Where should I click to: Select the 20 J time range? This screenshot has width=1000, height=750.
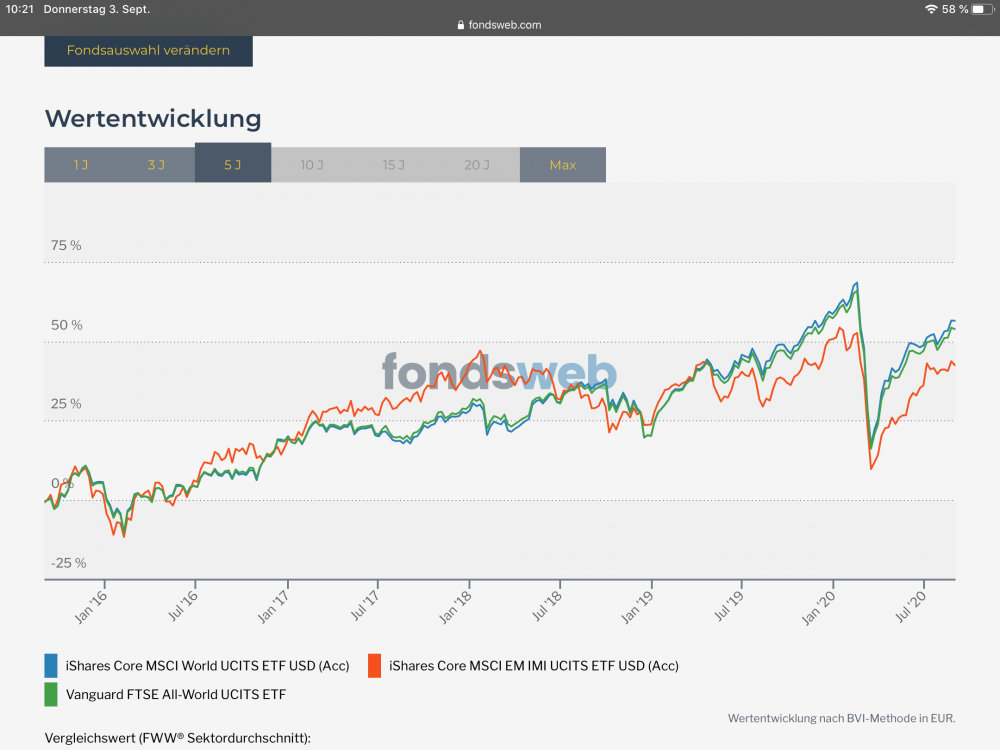477,165
